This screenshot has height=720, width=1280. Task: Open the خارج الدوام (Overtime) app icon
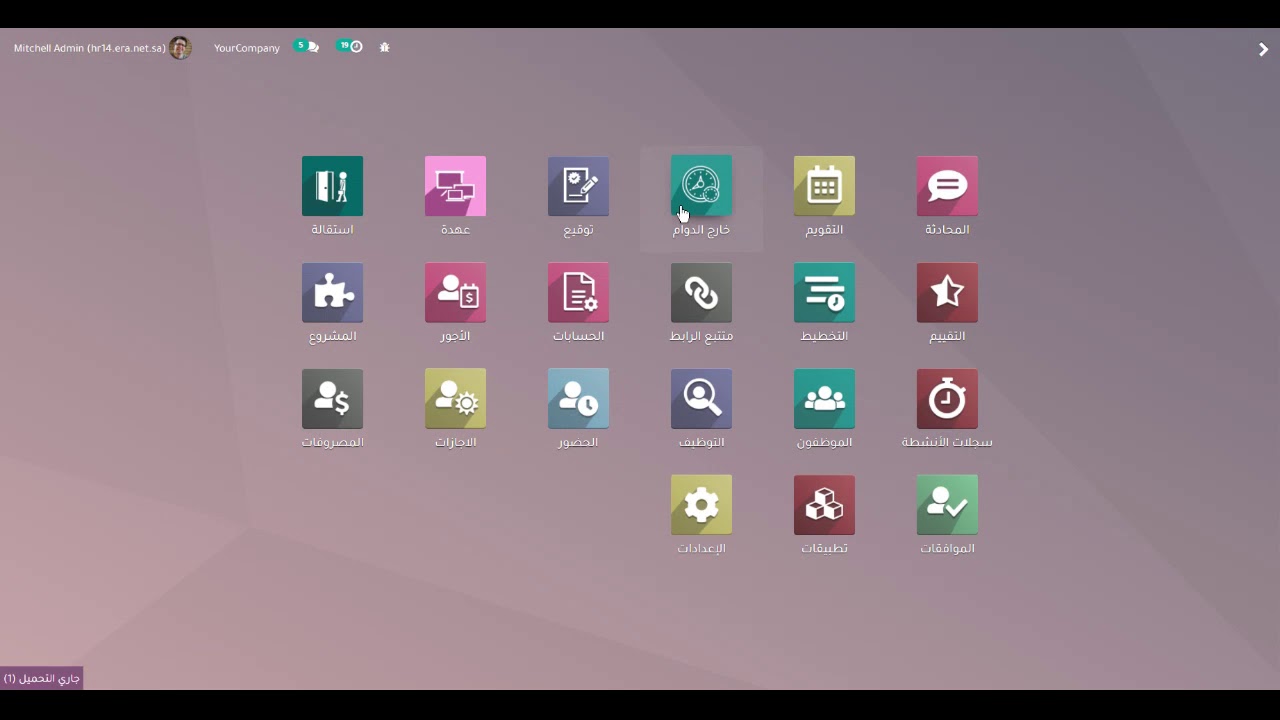[x=701, y=186]
